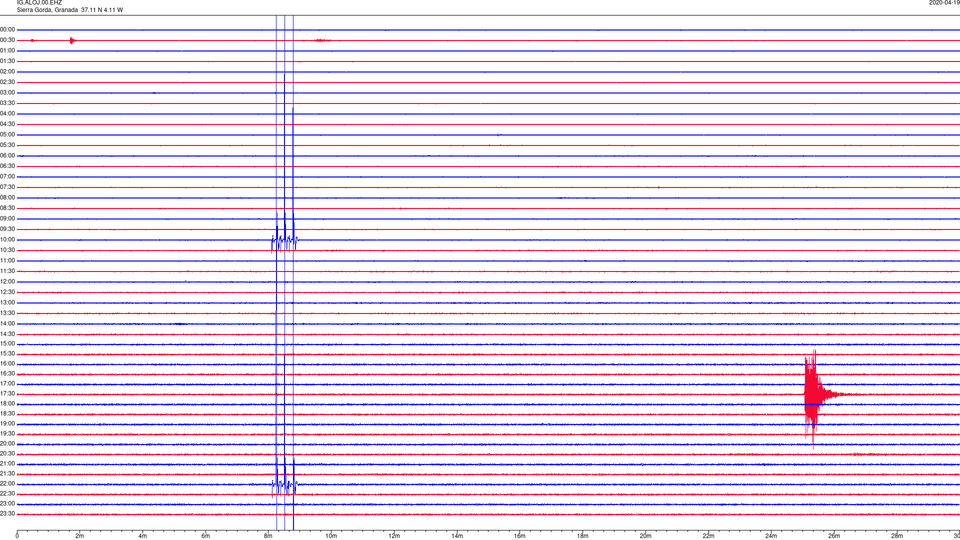
Task: Select the 09:00 time label
Action: click(x=7, y=219)
